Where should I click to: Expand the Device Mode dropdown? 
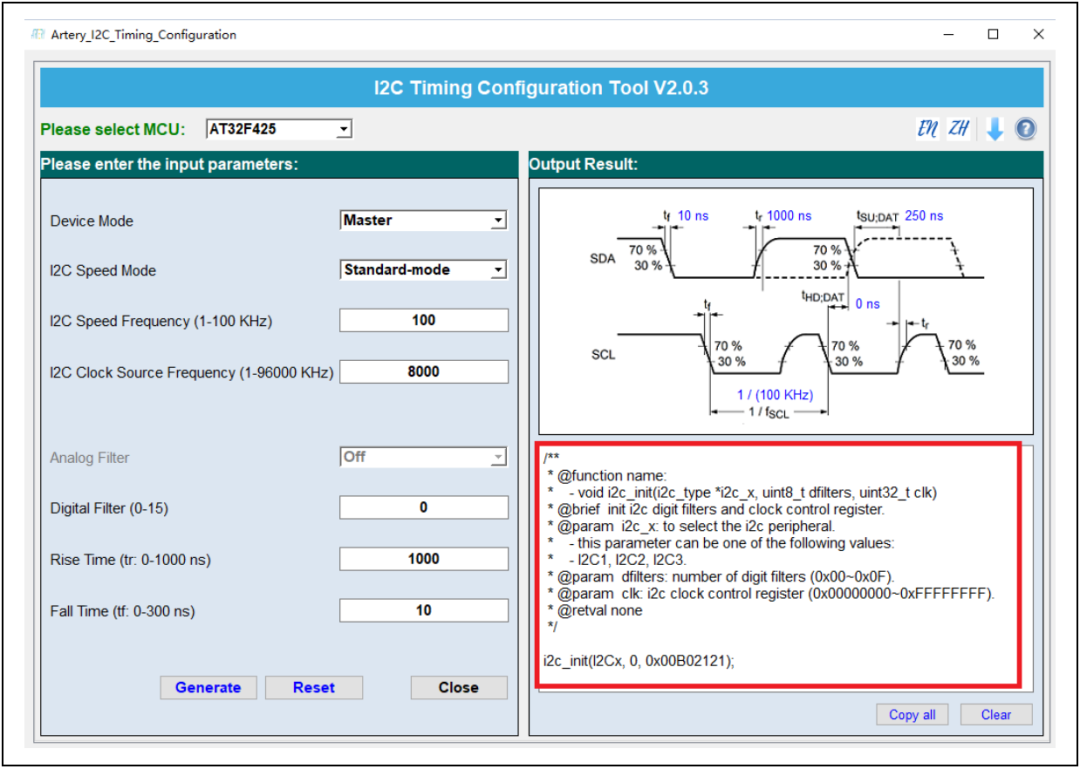tap(423, 221)
